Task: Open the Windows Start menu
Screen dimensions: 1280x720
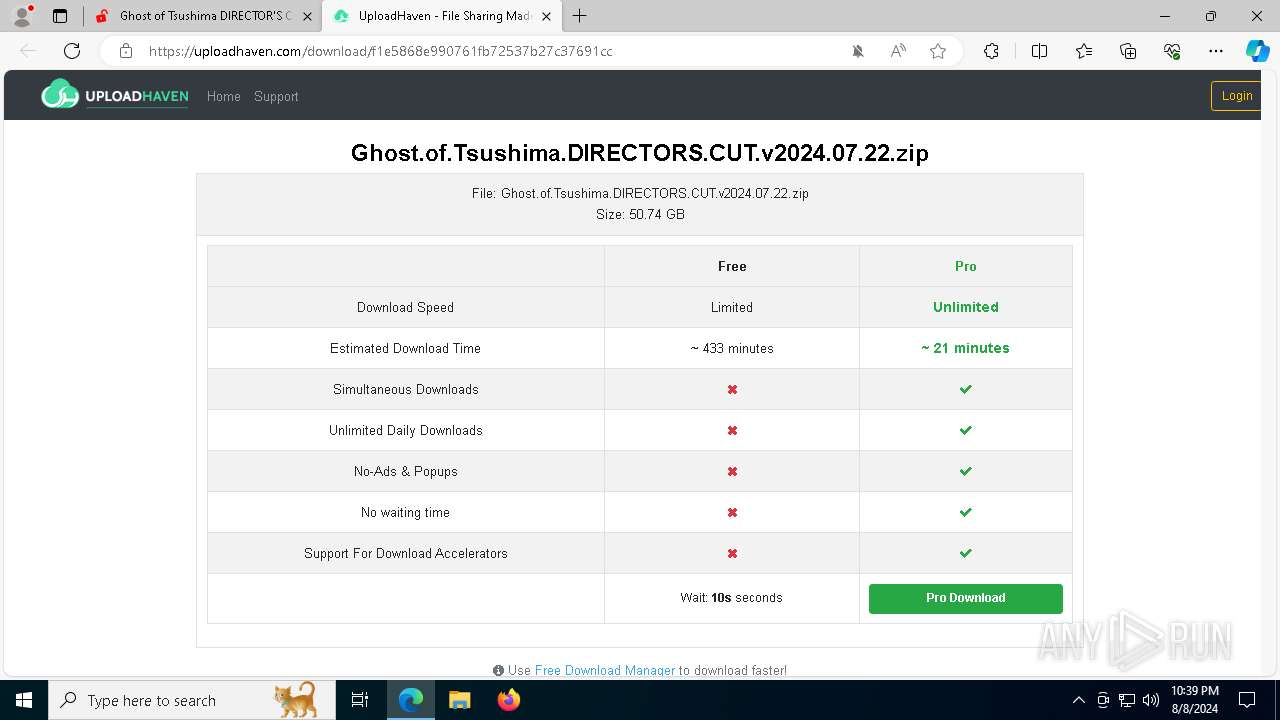Action: 24,700
